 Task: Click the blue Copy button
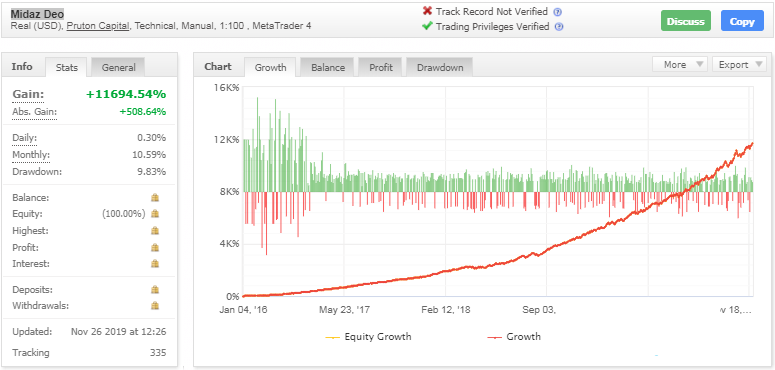coord(742,21)
